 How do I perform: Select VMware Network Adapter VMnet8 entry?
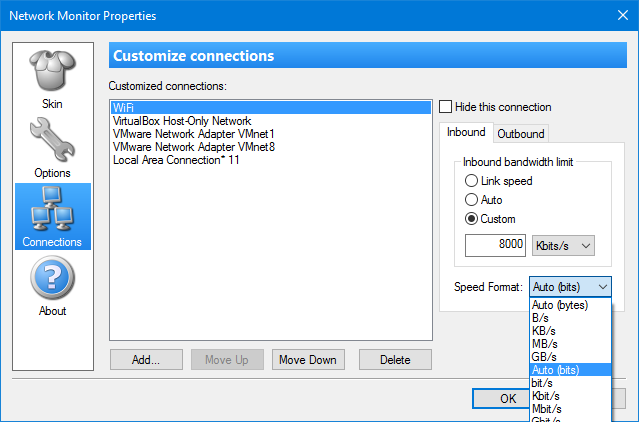pos(193,146)
